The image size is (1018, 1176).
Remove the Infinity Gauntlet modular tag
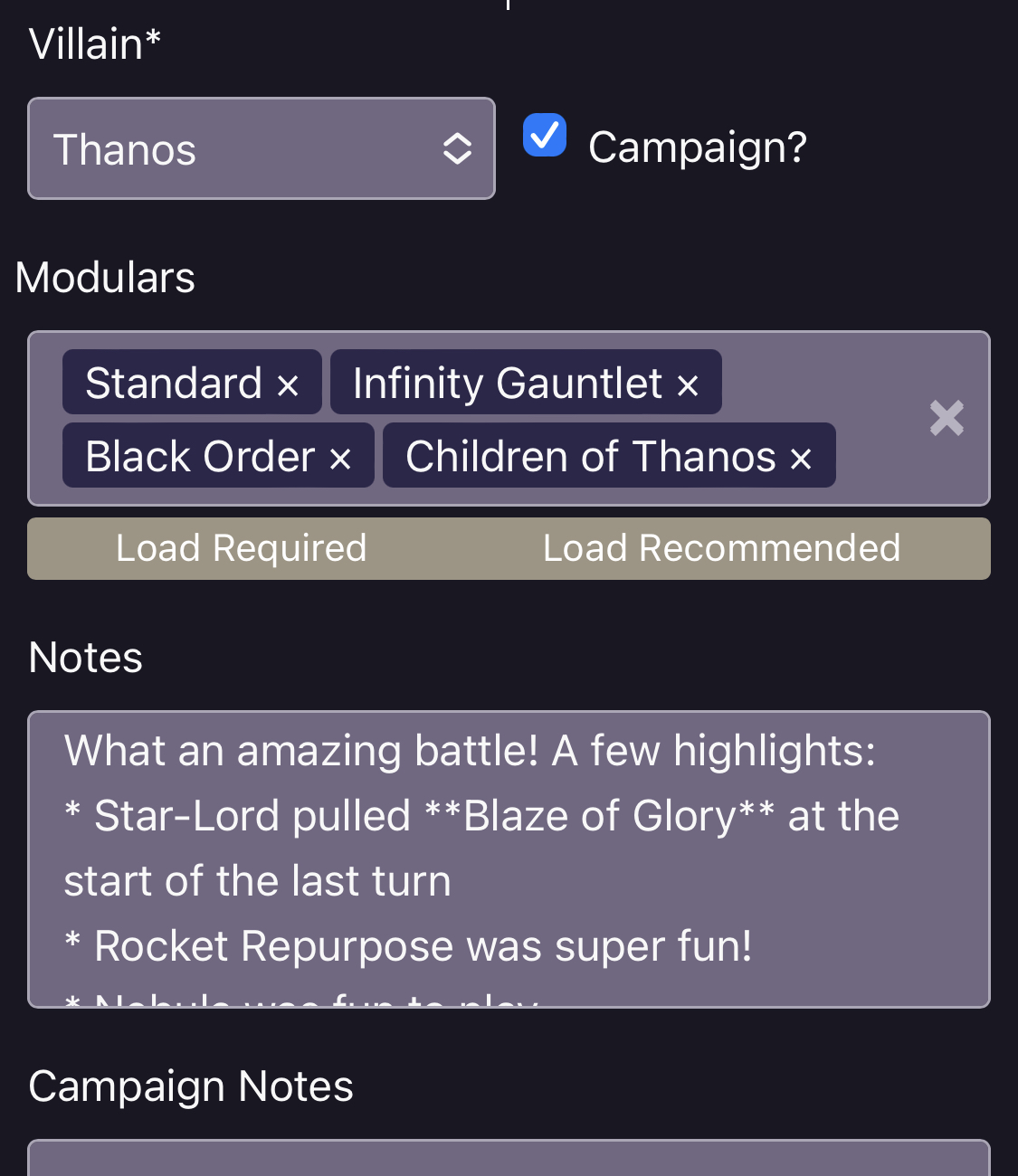pos(689,384)
